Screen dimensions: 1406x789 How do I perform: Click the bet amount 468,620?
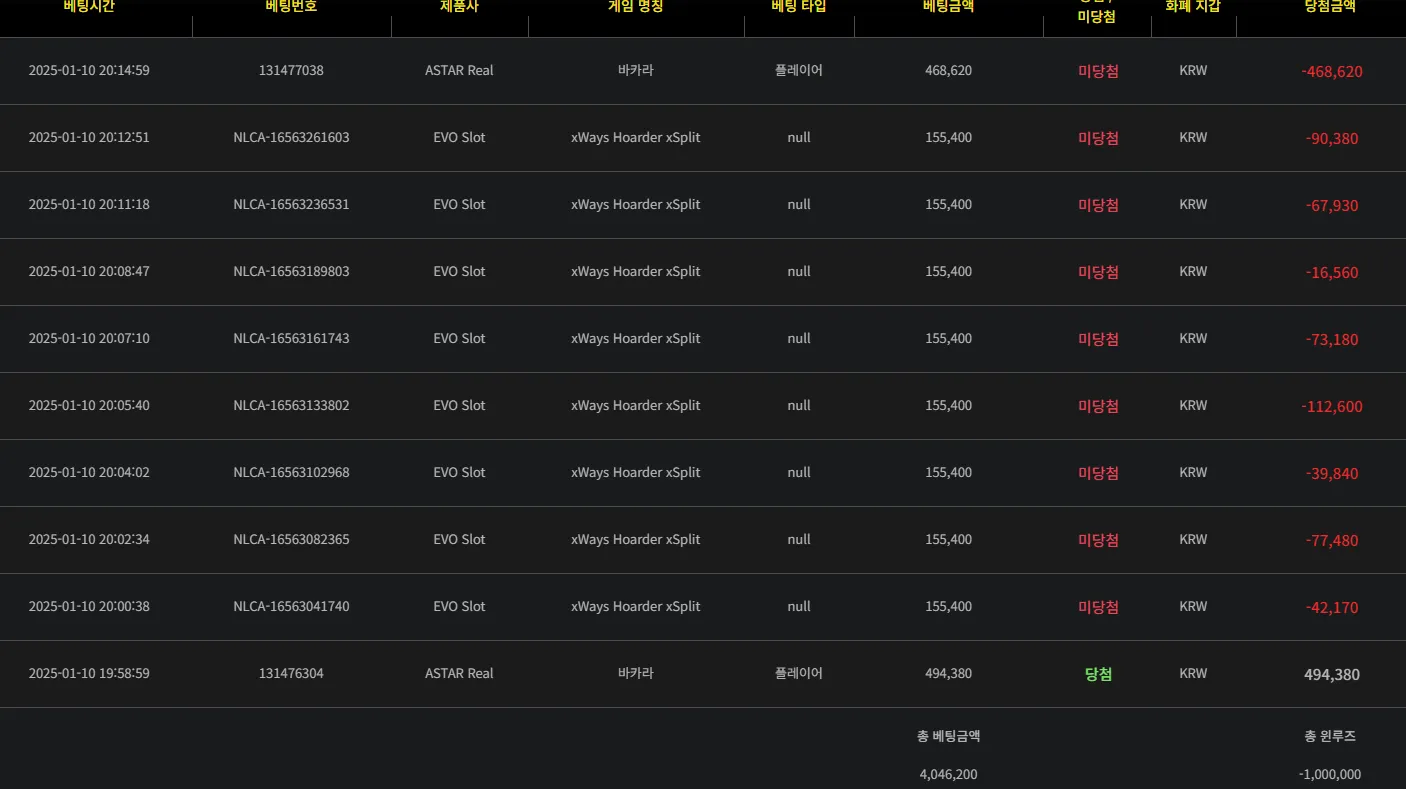point(948,71)
